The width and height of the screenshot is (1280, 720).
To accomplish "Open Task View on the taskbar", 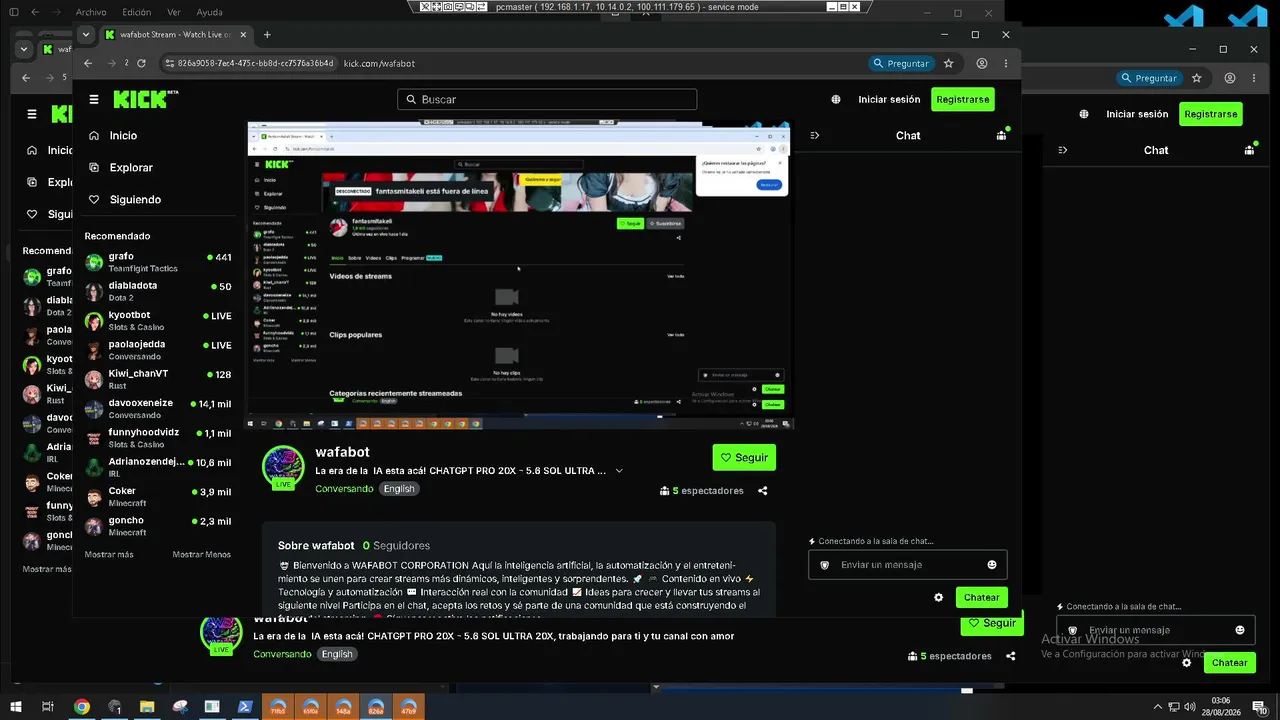I will tap(48, 707).
